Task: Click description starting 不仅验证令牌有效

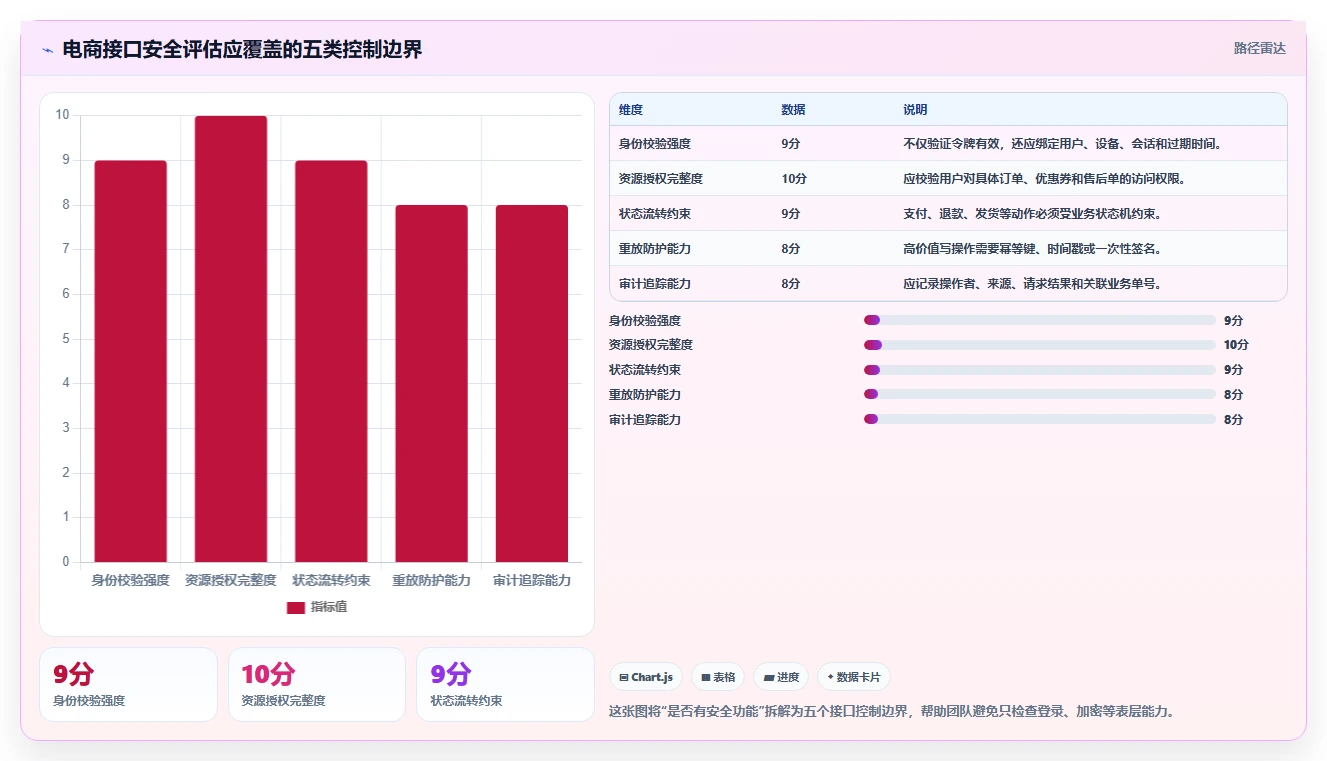Action: tap(1063, 144)
